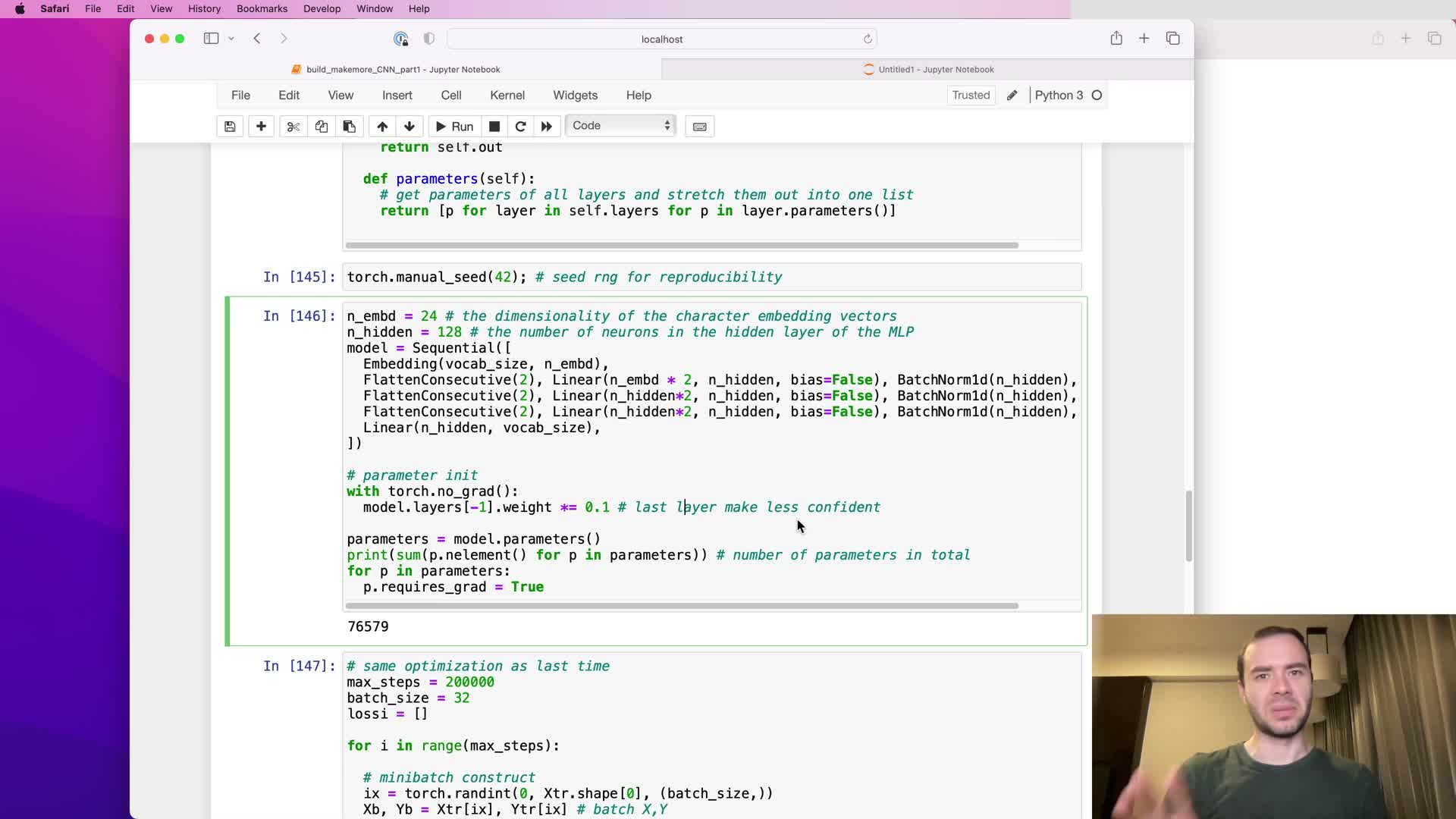Open the command palette keyboard icon
This screenshot has width=1456, height=819.
coord(700,127)
